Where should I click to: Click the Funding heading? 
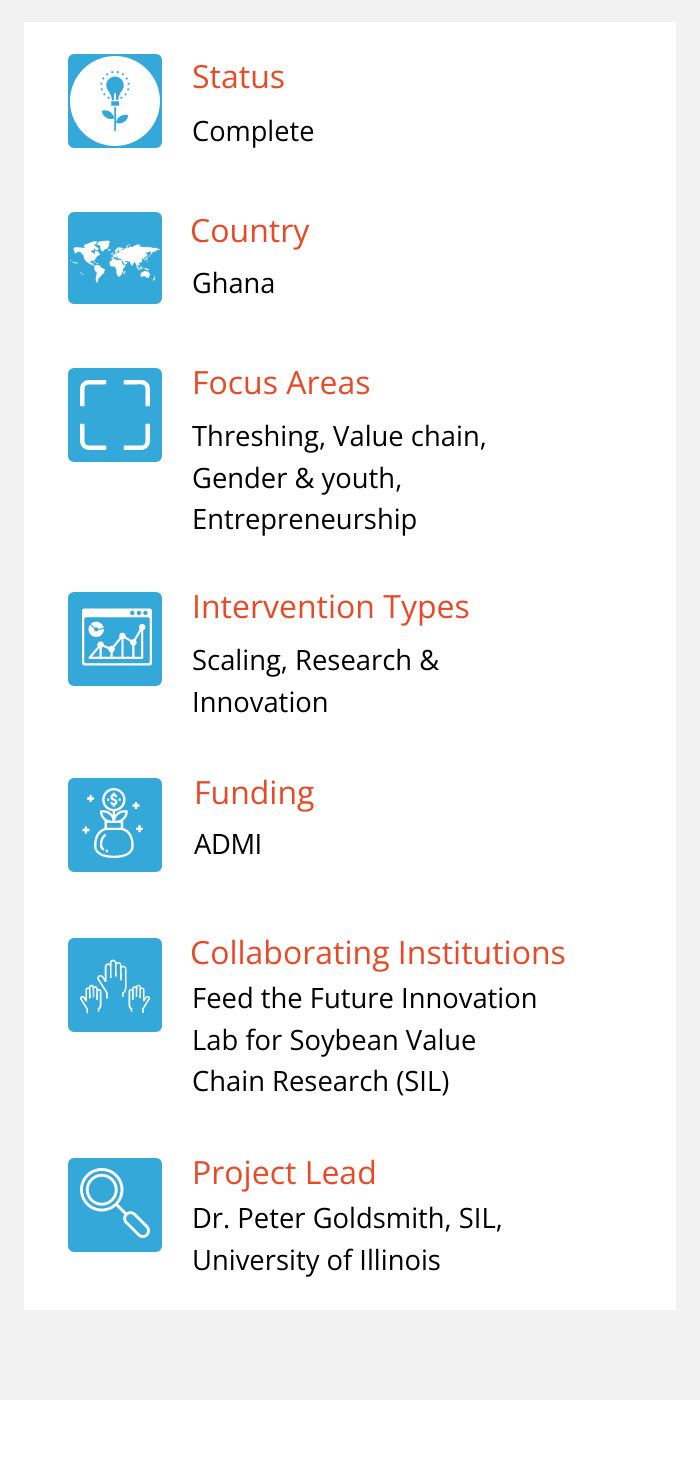pos(255,793)
